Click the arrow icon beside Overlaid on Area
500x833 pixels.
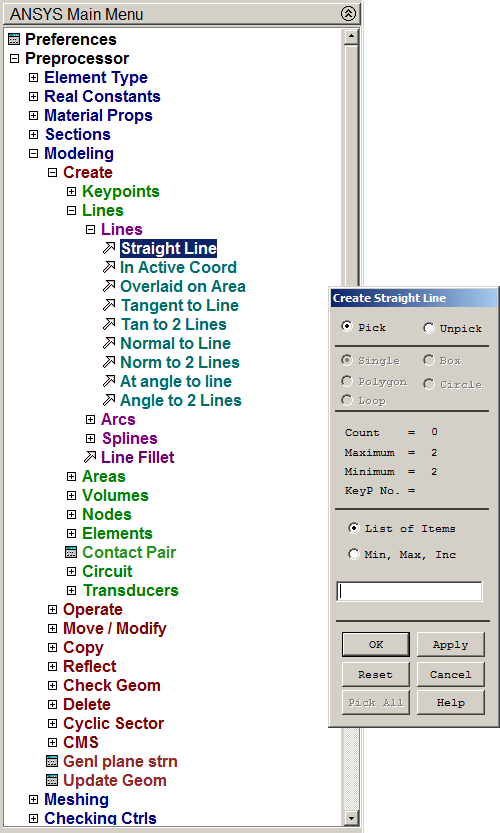[109, 286]
